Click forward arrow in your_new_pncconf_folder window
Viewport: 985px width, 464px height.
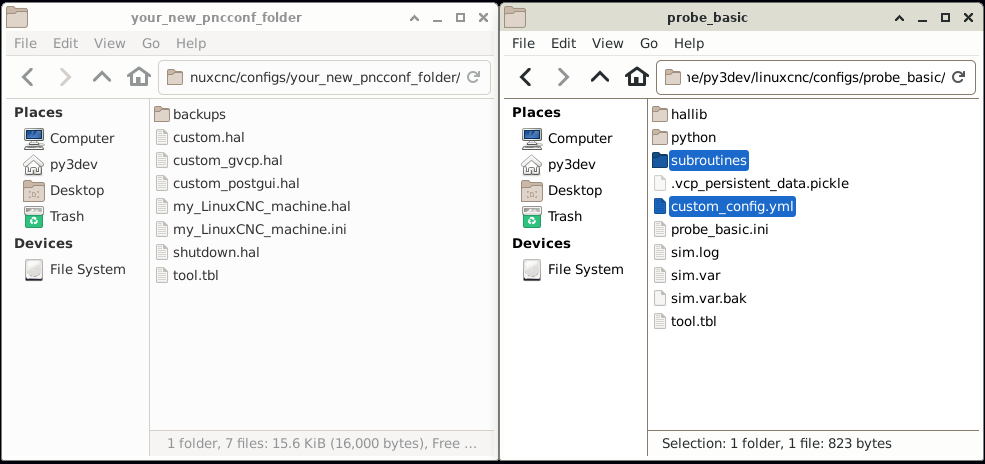click(x=65, y=77)
